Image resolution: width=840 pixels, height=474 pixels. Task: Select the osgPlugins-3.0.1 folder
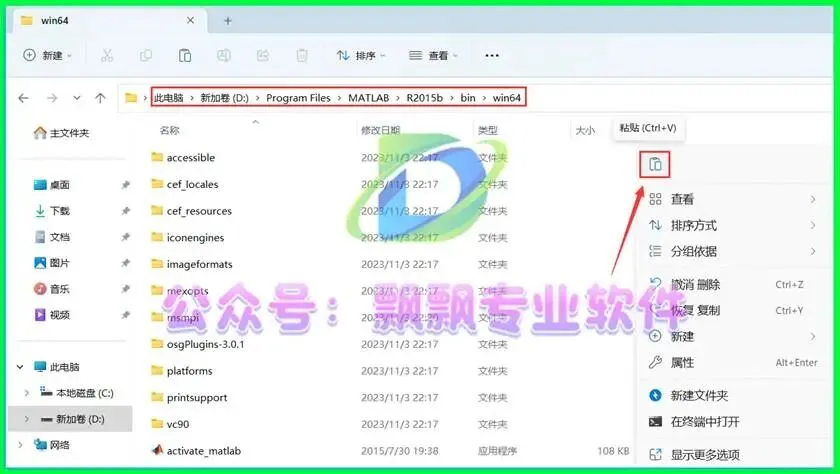[198, 344]
